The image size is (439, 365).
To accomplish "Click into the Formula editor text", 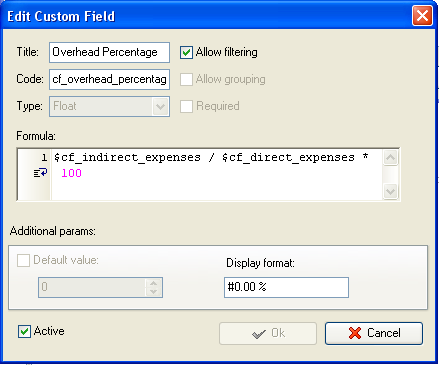I will (217, 174).
